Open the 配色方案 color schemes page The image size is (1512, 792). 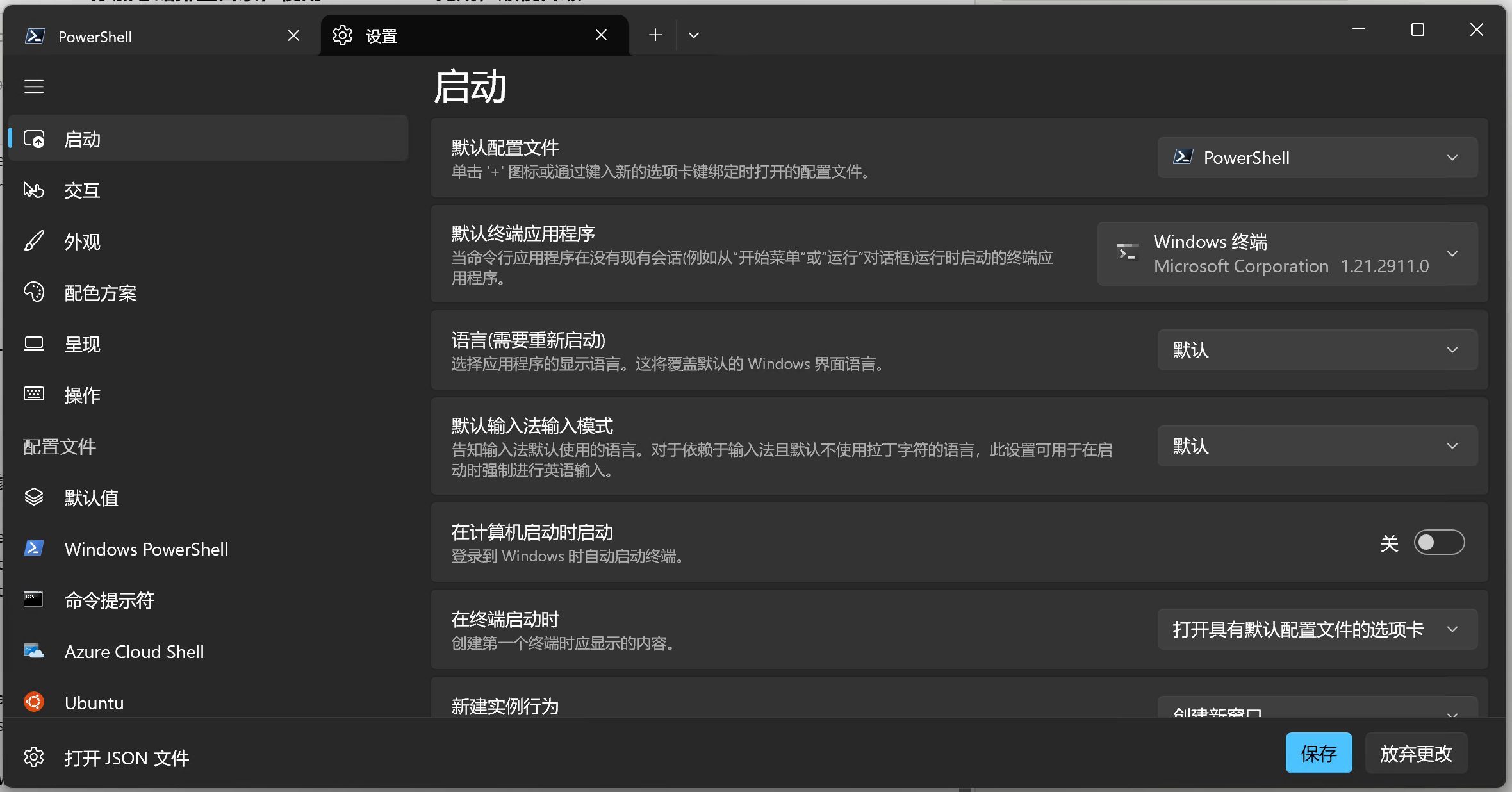point(100,293)
